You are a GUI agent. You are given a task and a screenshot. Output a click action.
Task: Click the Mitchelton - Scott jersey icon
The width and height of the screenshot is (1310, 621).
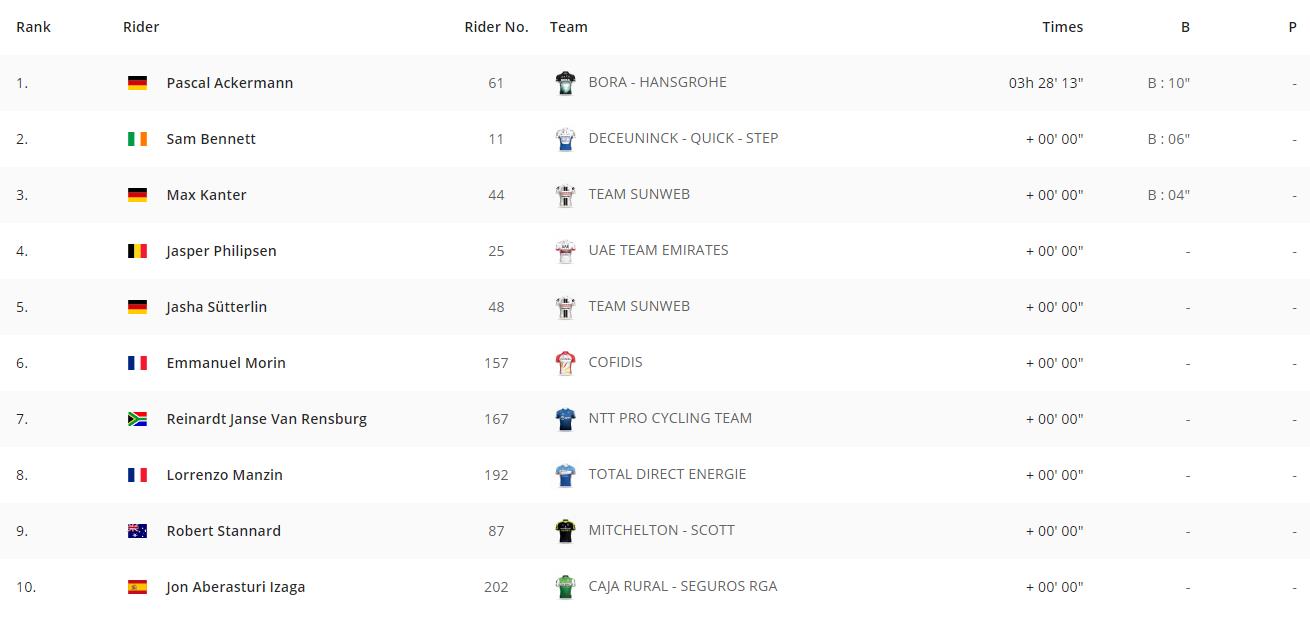pos(565,531)
